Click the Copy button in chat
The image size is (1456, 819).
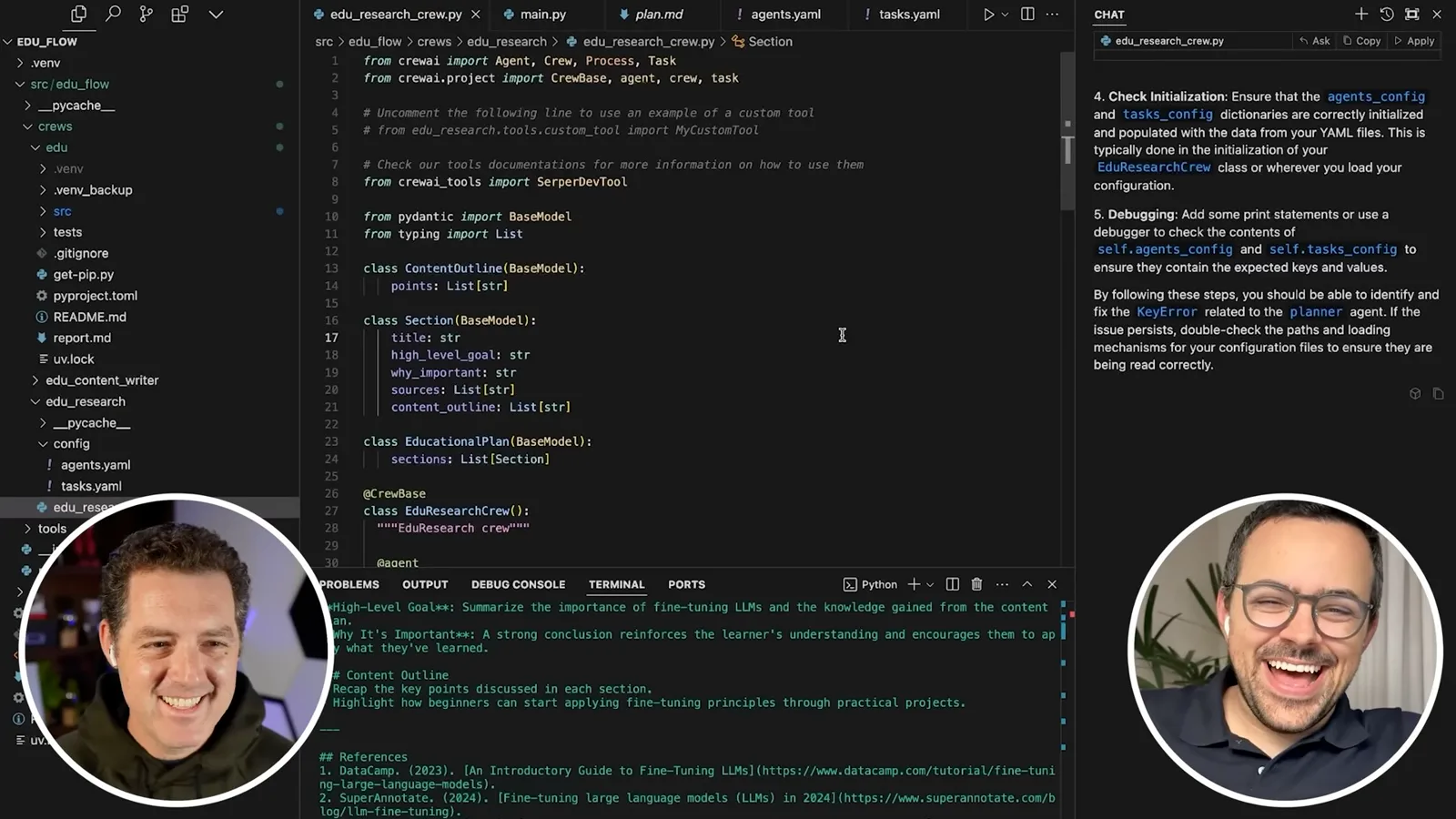pos(1361,41)
